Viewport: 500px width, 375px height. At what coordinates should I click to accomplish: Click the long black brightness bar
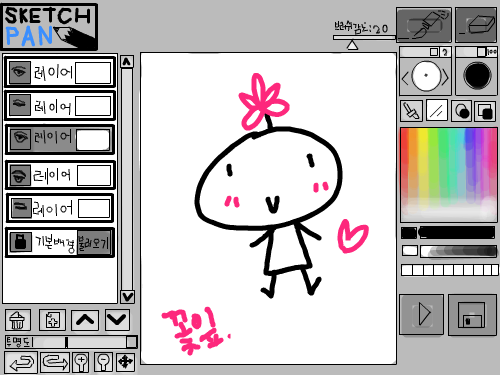pyautogui.click(x=457, y=233)
